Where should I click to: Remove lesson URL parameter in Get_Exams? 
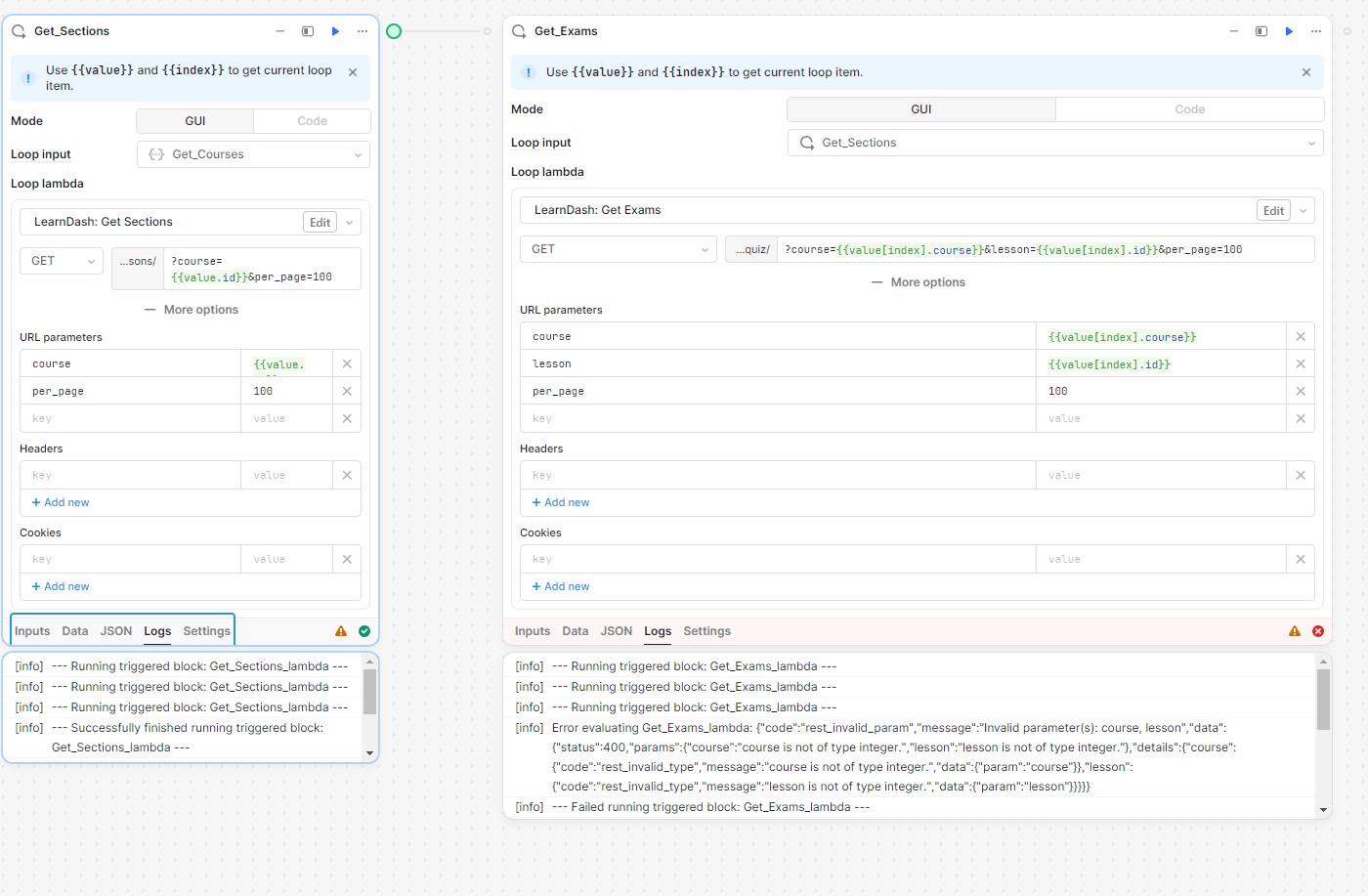1301,363
